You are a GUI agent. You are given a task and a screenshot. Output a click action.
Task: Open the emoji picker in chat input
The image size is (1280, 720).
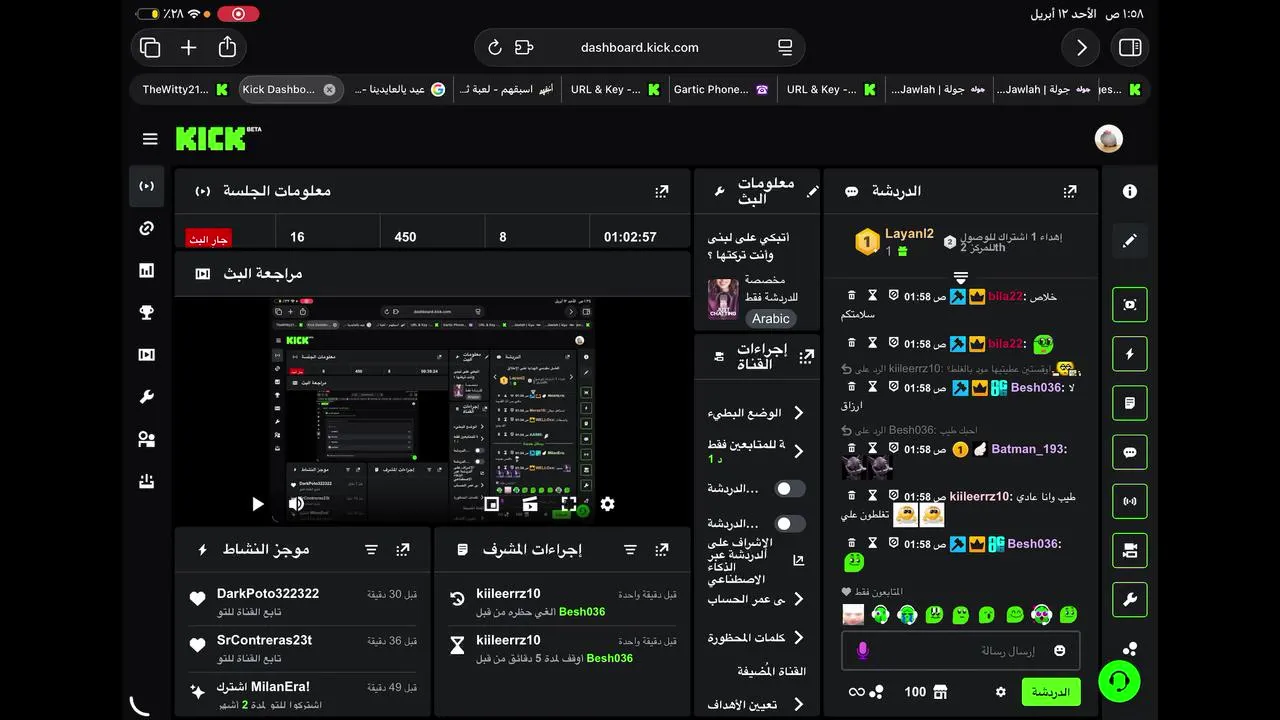point(1059,651)
